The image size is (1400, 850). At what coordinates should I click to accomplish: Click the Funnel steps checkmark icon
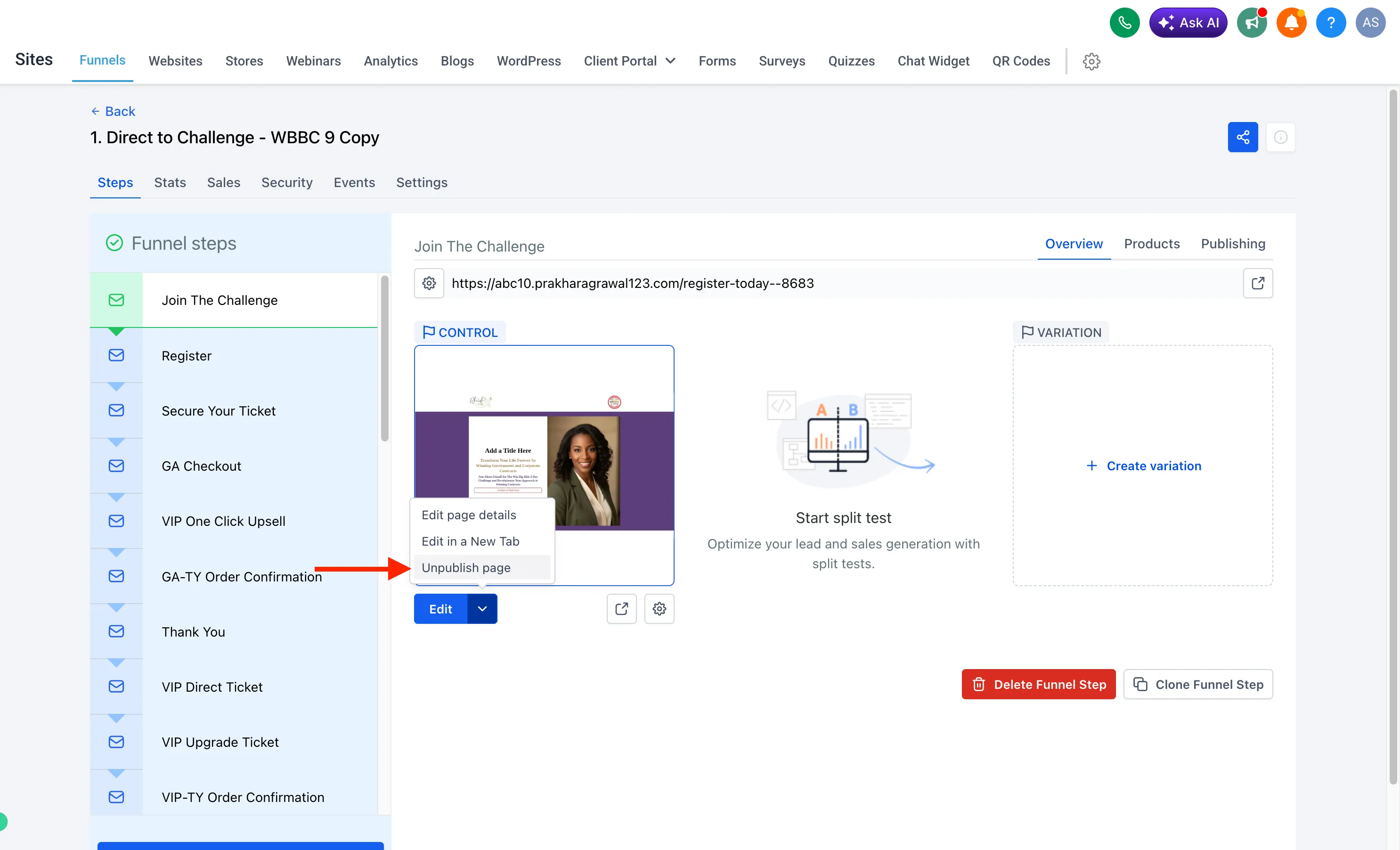tap(114, 243)
